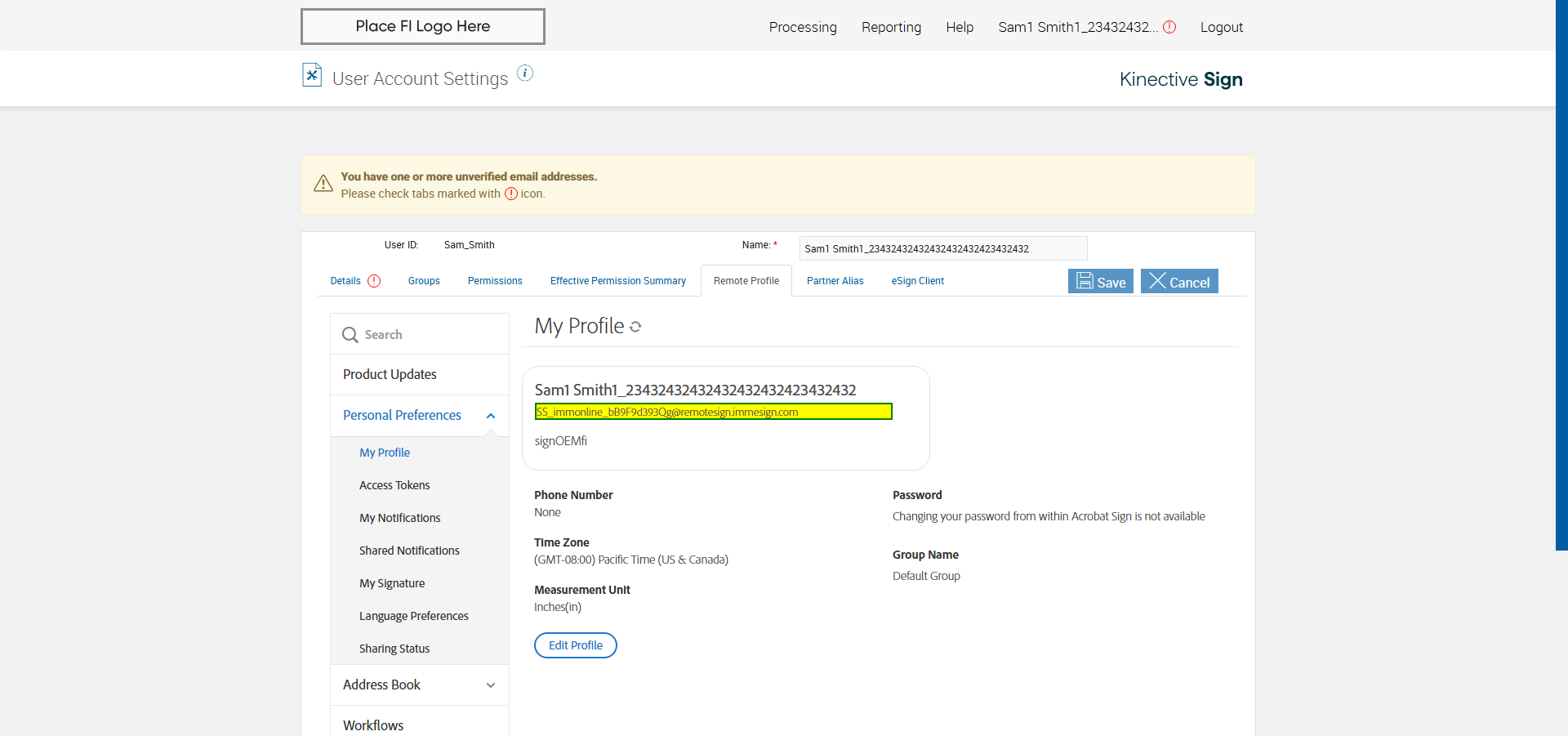
Task: Expand the Address Book section
Action: [491, 685]
